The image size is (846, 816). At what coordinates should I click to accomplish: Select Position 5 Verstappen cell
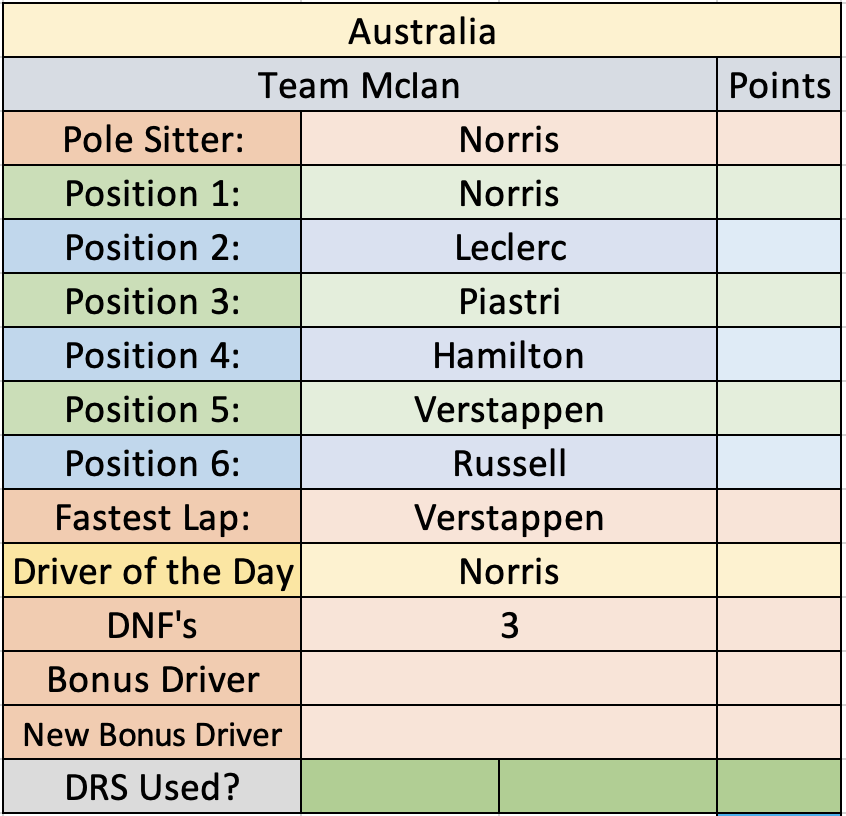click(x=509, y=409)
